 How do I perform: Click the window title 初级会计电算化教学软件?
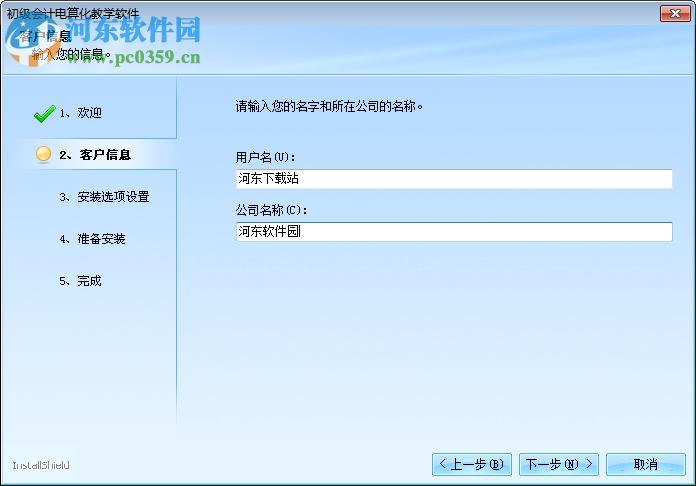(73, 14)
